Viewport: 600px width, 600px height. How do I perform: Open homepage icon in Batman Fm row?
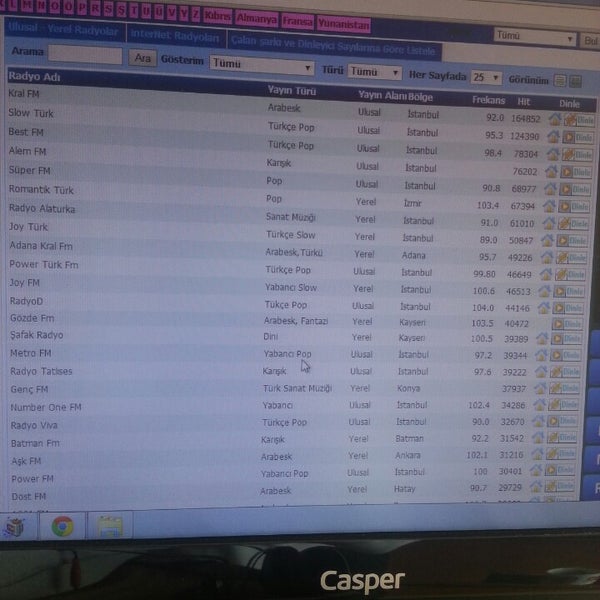pyautogui.click(x=538, y=438)
